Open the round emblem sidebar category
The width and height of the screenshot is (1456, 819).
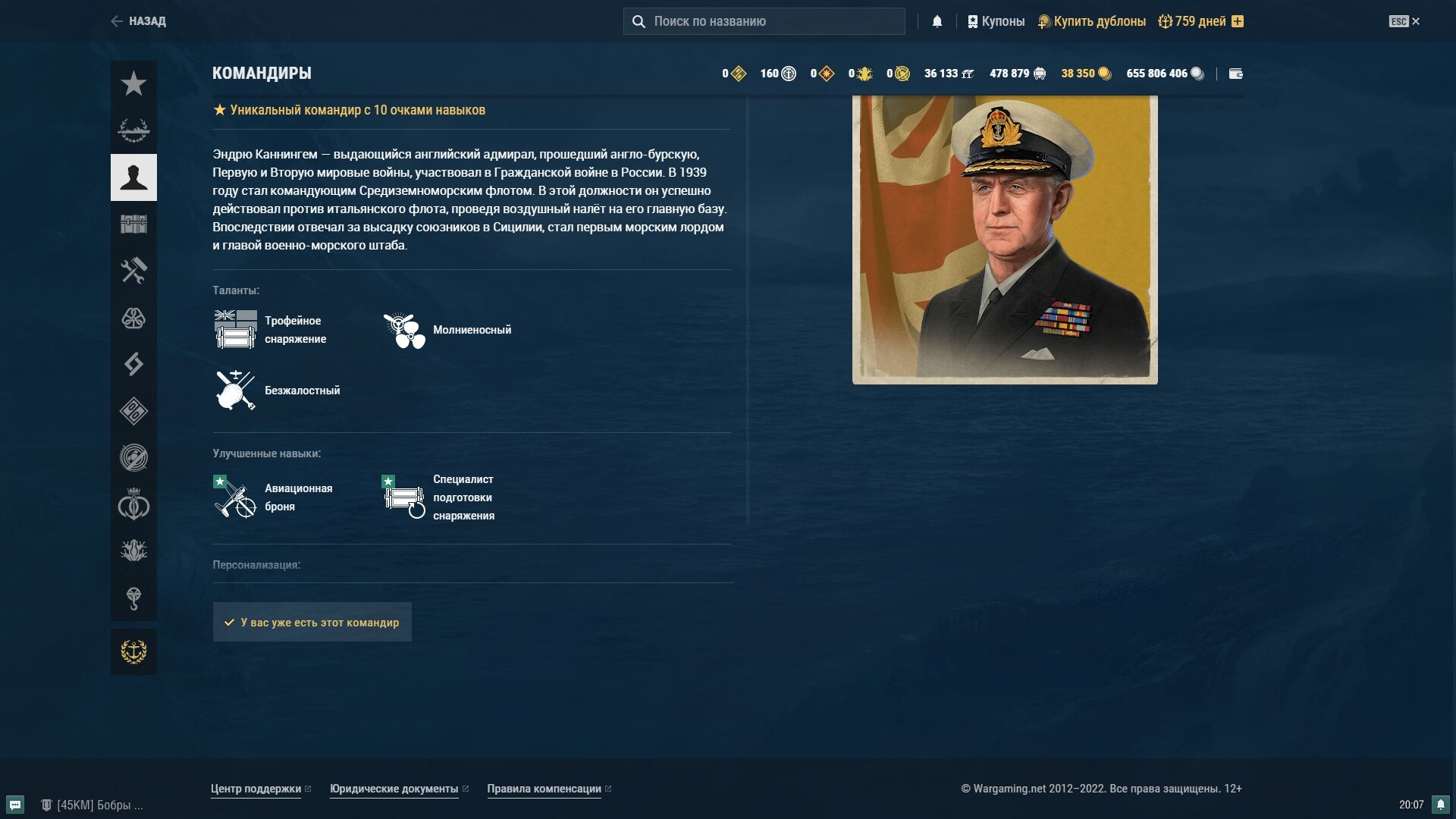133,458
